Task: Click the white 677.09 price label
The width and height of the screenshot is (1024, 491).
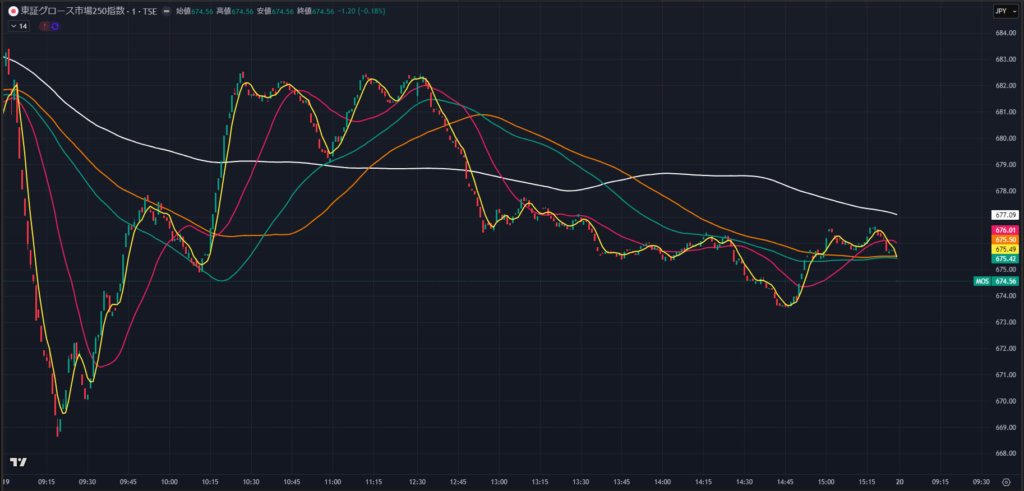Action: pyautogui.click(x=1004, y=215)
